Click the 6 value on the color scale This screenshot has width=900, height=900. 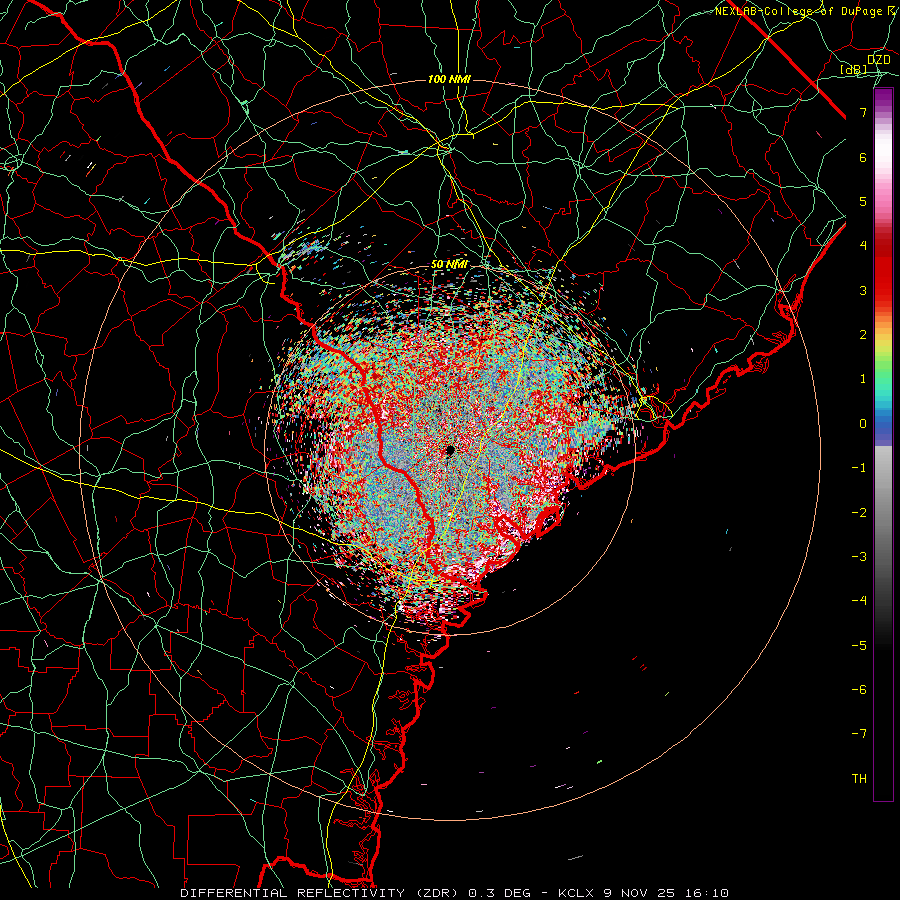coord(863,157)
